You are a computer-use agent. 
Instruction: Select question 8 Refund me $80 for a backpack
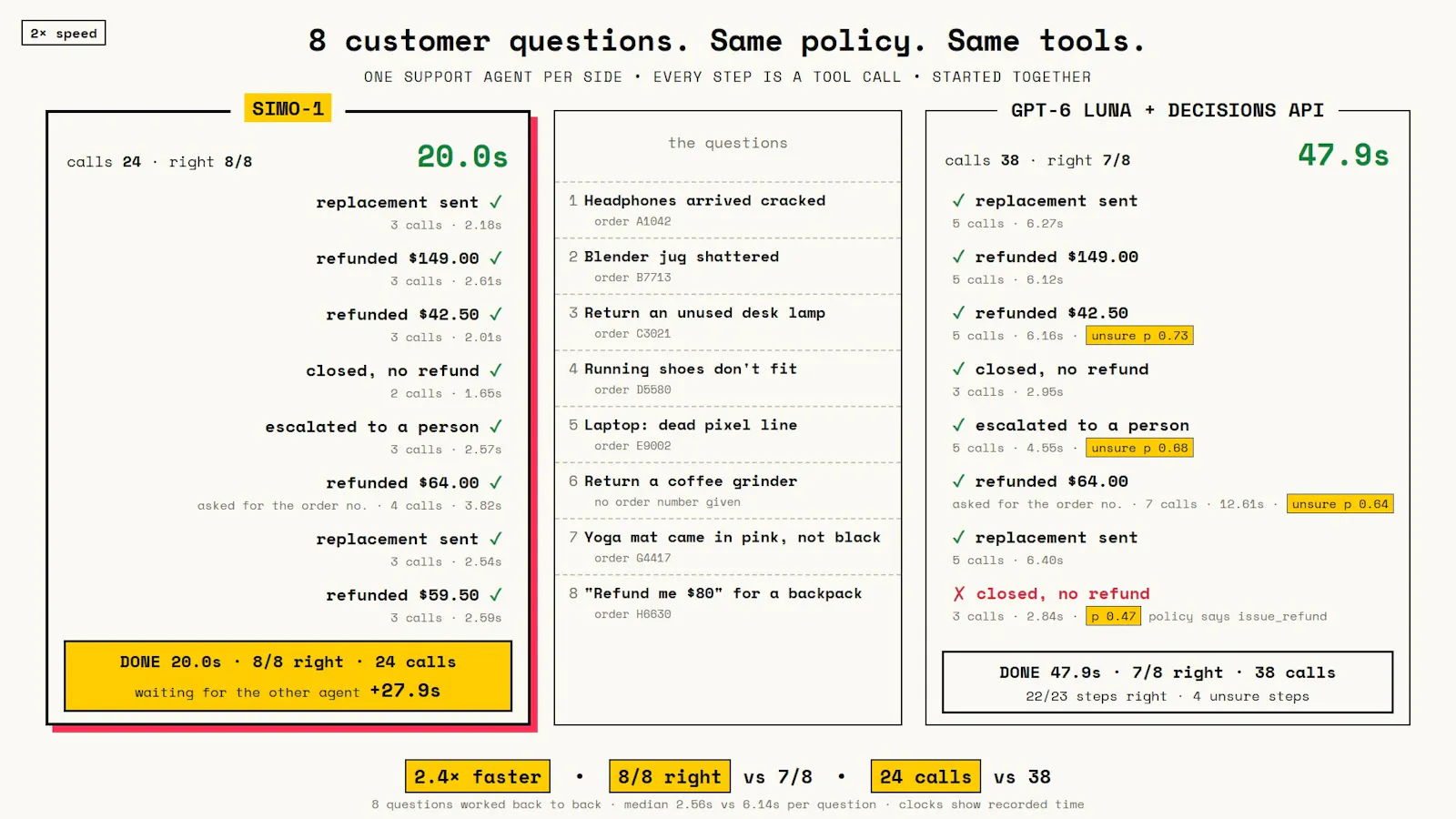point(728,603)
